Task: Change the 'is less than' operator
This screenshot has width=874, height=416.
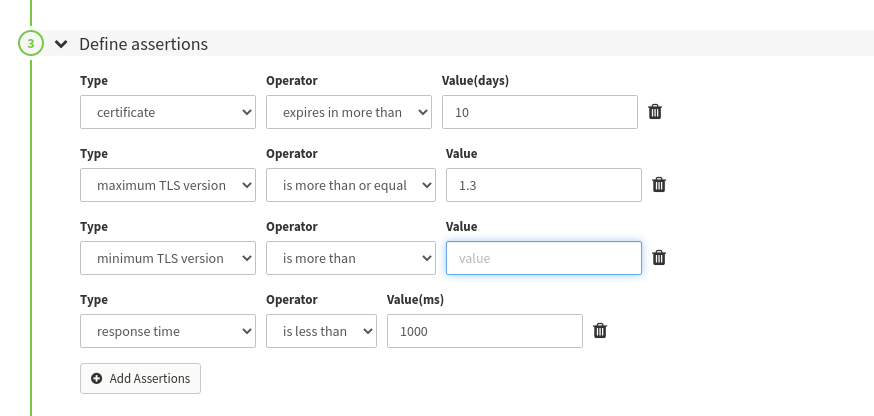Action: click(x=321, y=331)
